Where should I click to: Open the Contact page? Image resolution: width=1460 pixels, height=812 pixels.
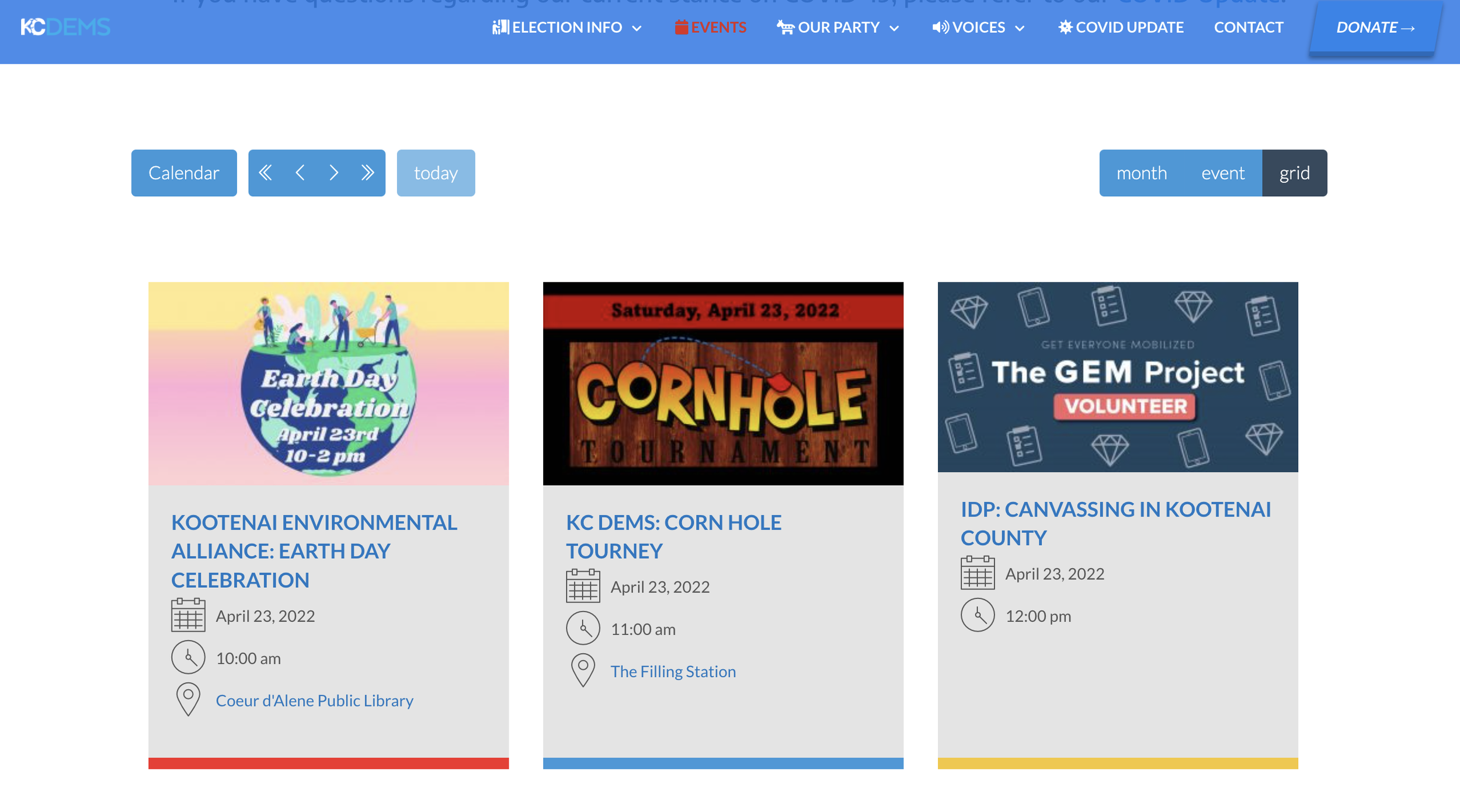[1249, 27]
